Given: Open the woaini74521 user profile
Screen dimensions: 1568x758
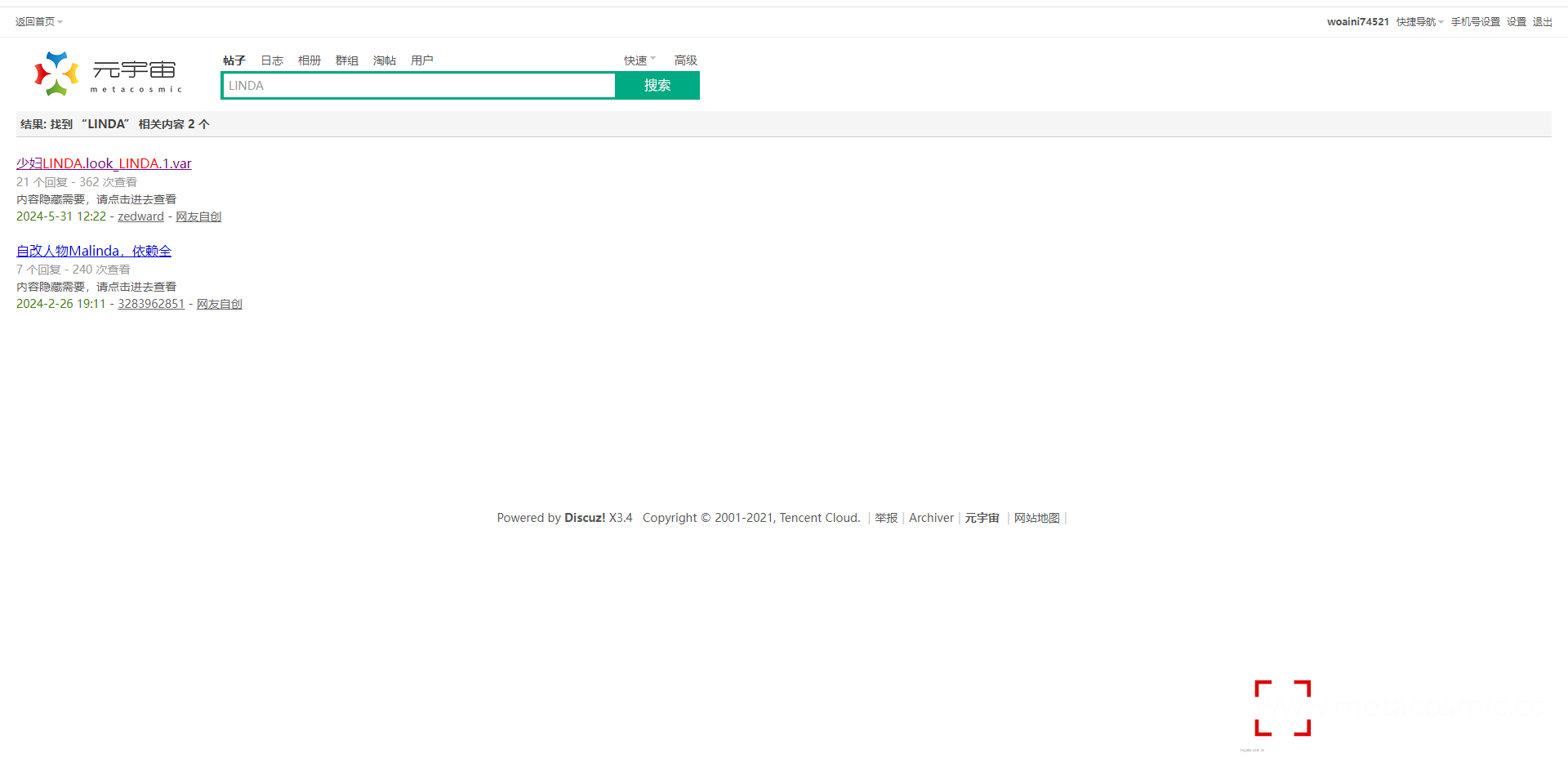Looking at the screenshot, I should [1357, 22].
